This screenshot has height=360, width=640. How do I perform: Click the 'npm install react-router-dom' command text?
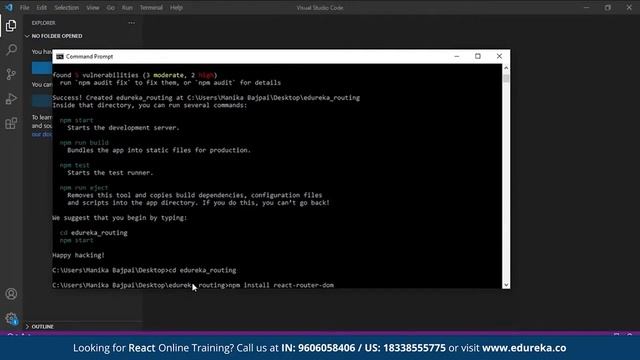coord(281,285)
